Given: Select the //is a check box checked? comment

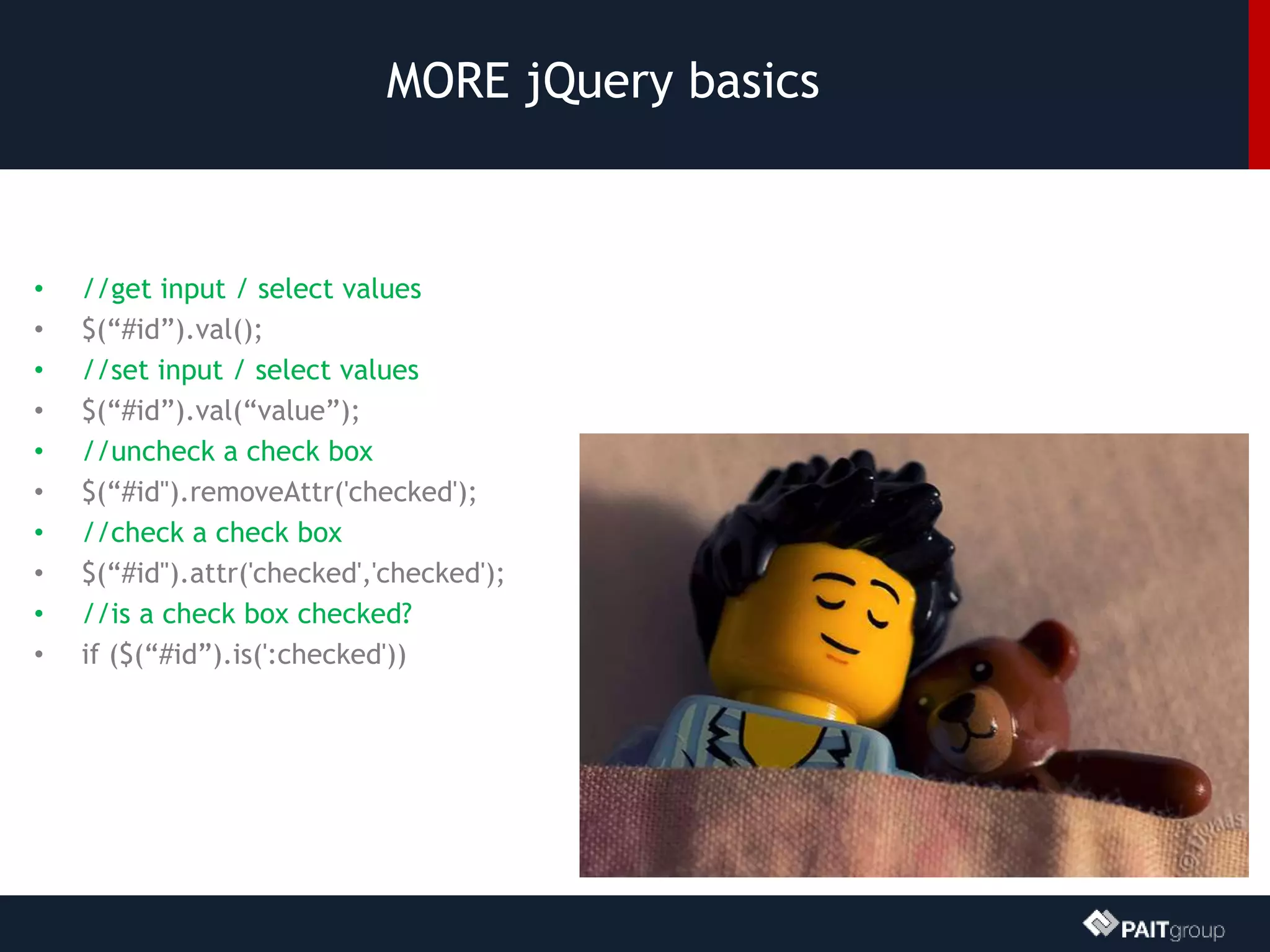Looking at the screenshot, I should 247,614.
